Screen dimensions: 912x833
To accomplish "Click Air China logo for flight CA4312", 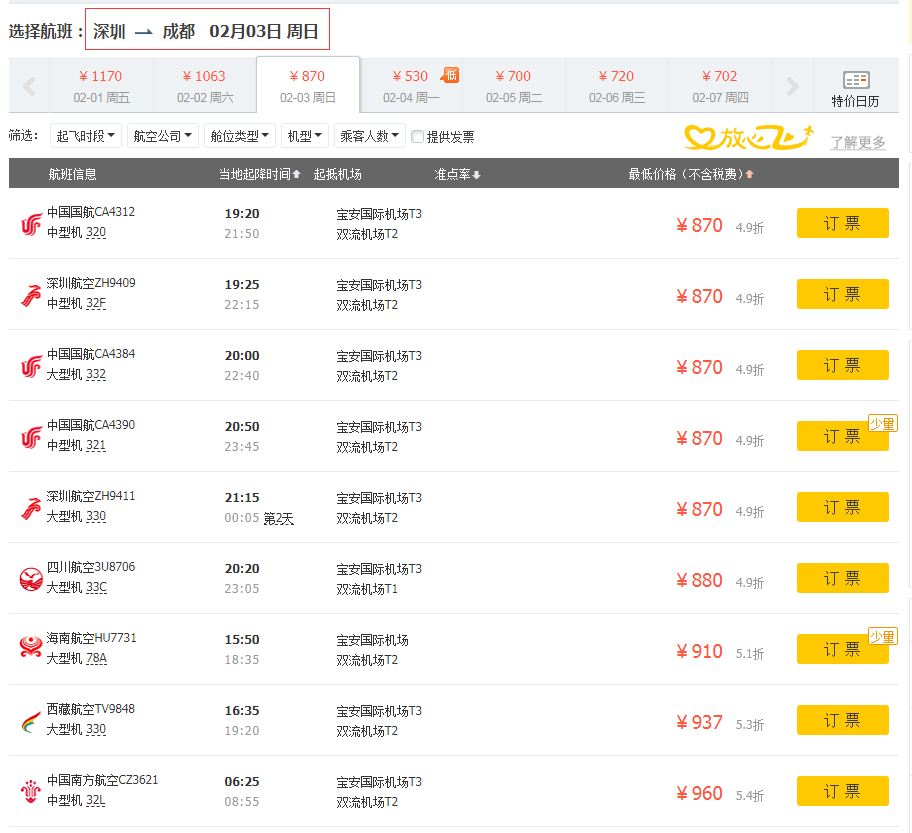I will (31, 225).
